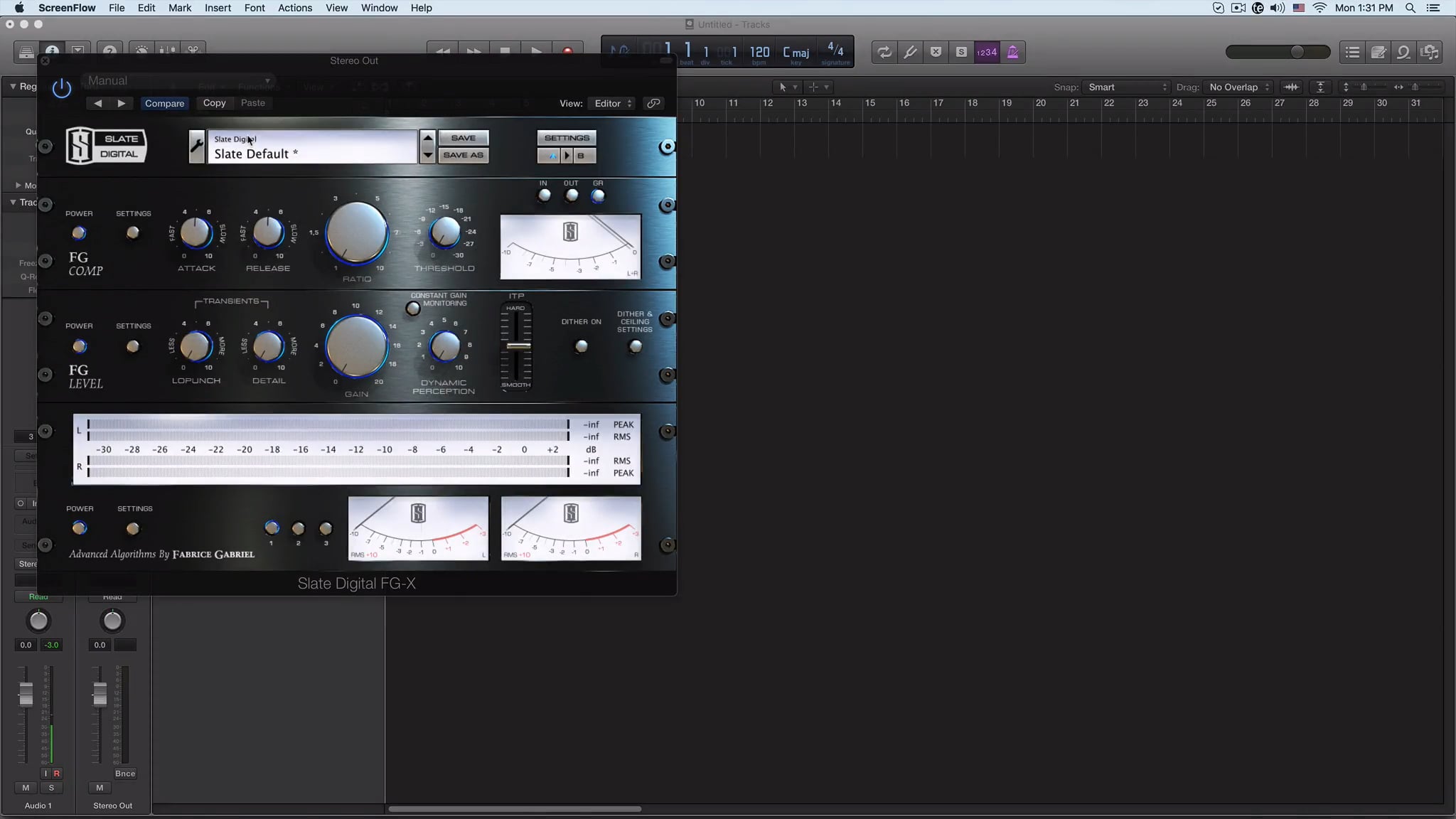Image resolution: width=1456 pixels, height=819 pixels.
Task: Open the Edit menu
Action: point(146,8)
